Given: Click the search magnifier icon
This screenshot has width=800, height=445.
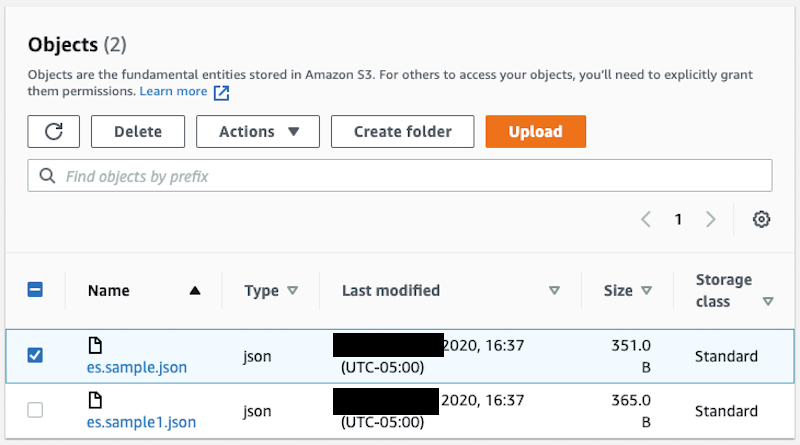Looking at the screenshot, I should click(x=47, y=176).
